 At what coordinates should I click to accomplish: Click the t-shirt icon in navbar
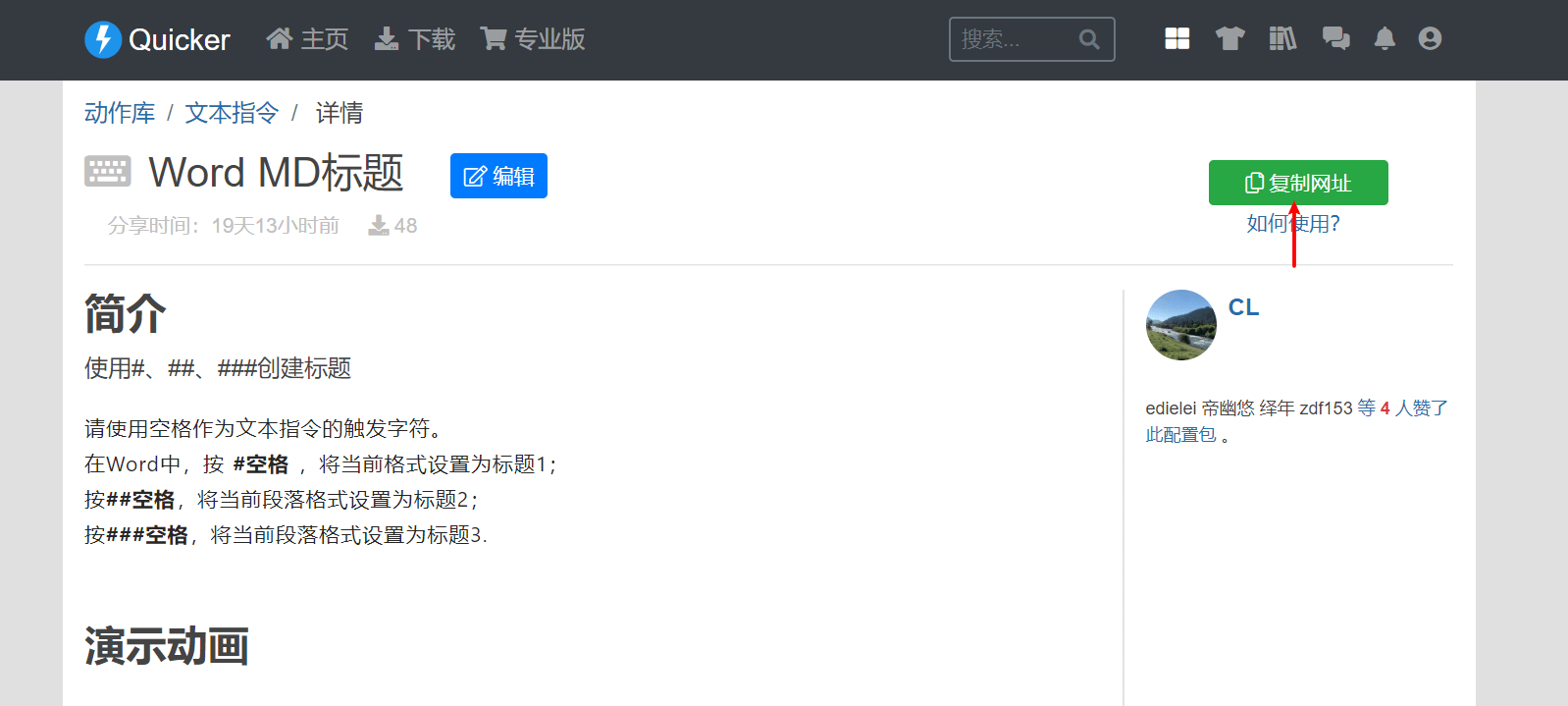pos(1229,38)
